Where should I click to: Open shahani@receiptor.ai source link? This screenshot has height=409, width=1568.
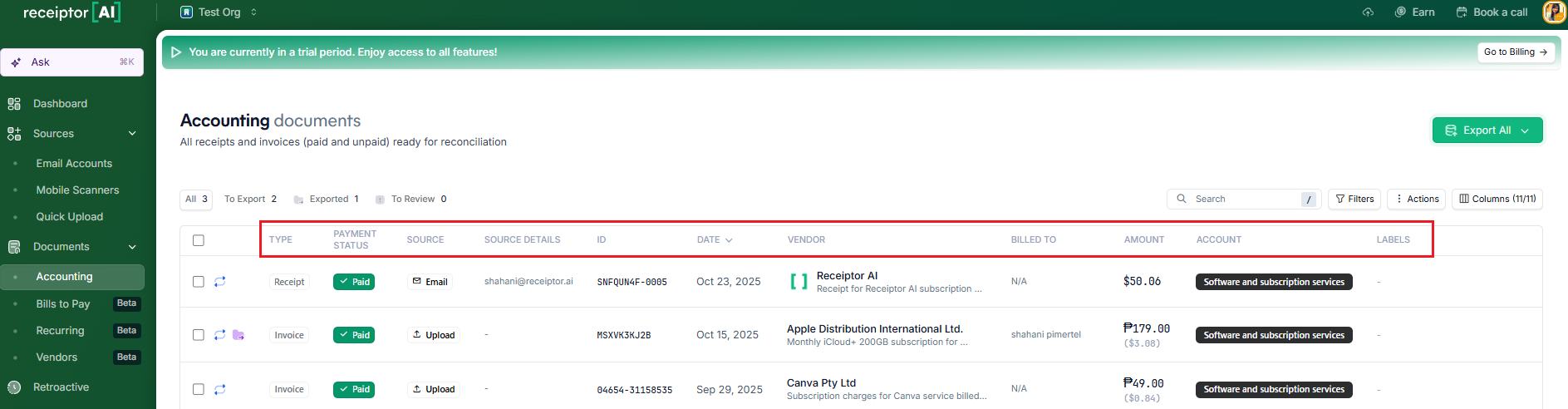coord(528,282)
